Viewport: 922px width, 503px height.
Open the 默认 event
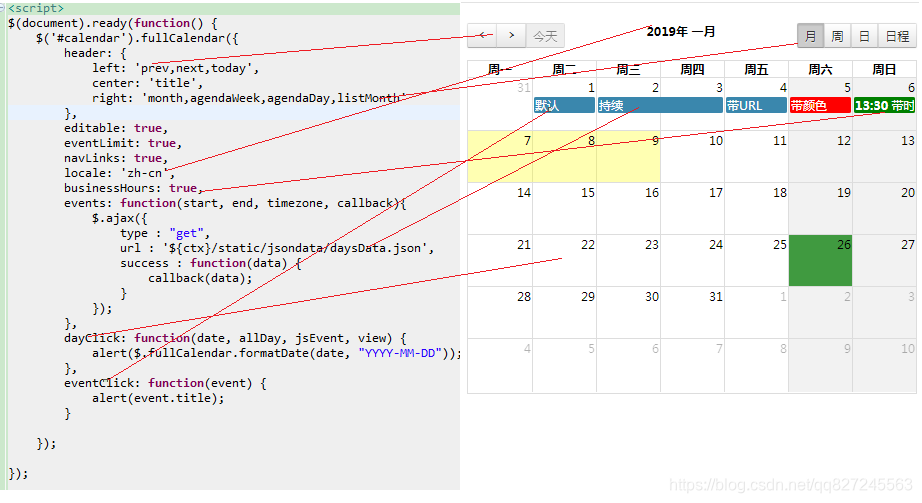pyautogui.click(x=564, y=105)
